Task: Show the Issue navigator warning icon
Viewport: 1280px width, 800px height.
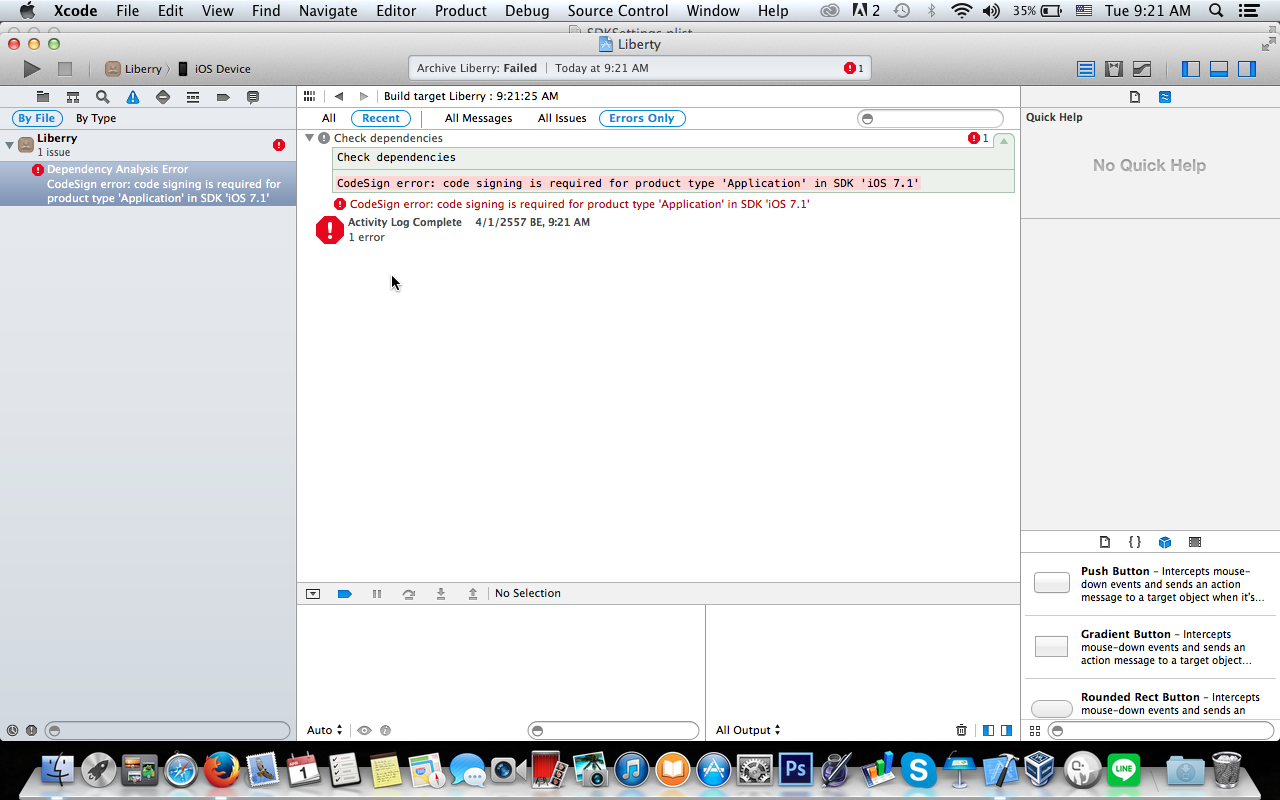Action: click(x=133, y=97)
